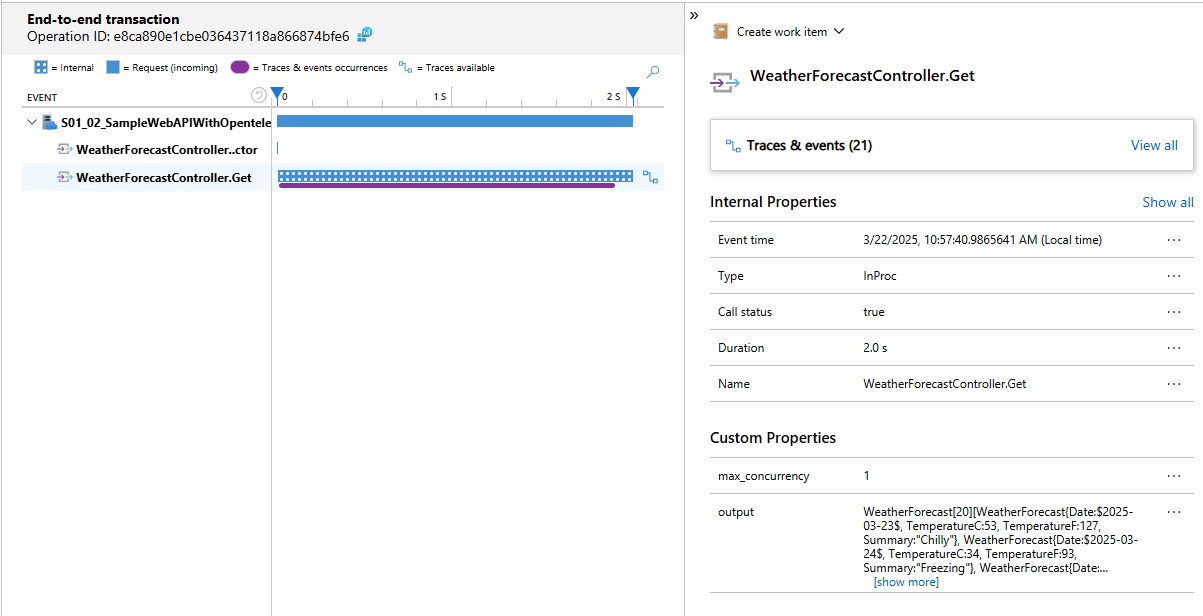
Task: Select the WeatherForecastController..ctor event row
Action: point(166,150)
